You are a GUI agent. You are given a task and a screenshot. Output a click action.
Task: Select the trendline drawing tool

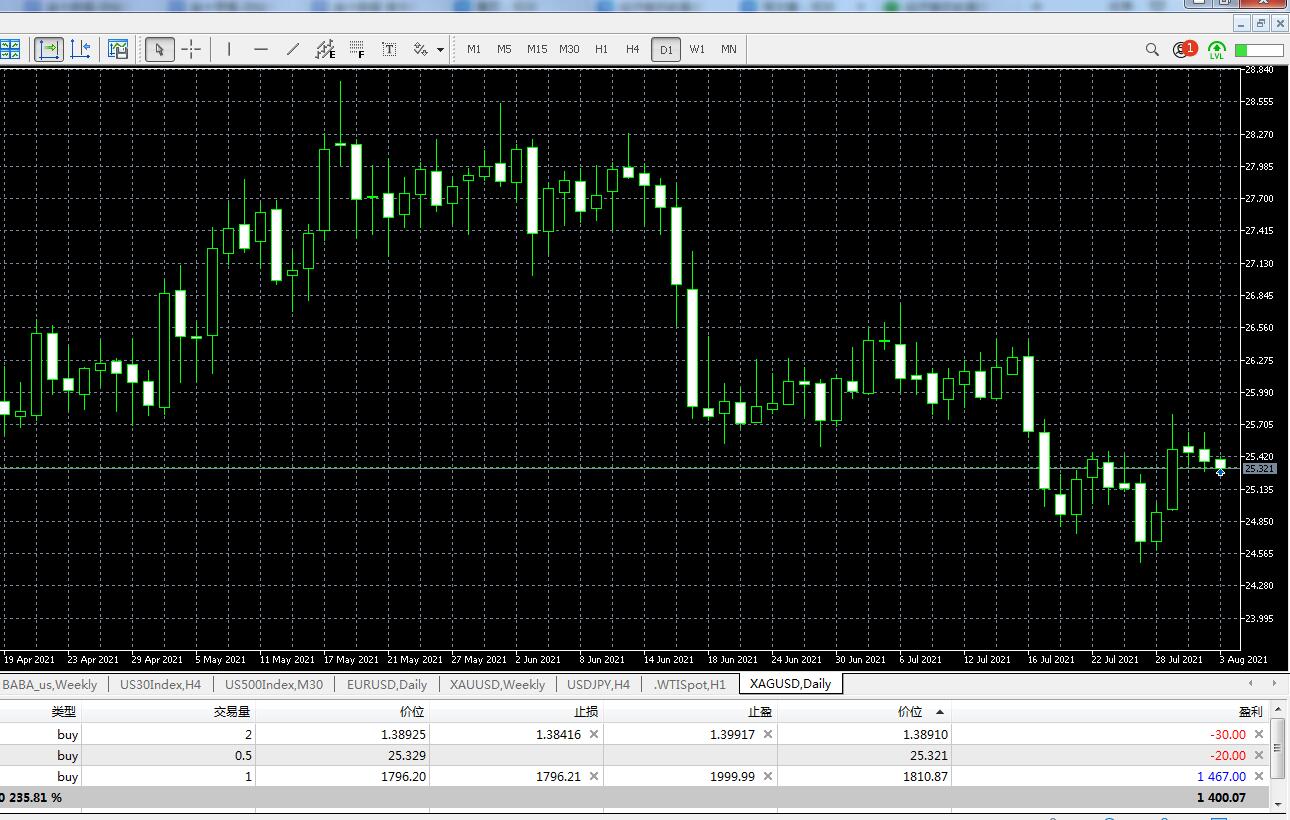pos(293,49)
